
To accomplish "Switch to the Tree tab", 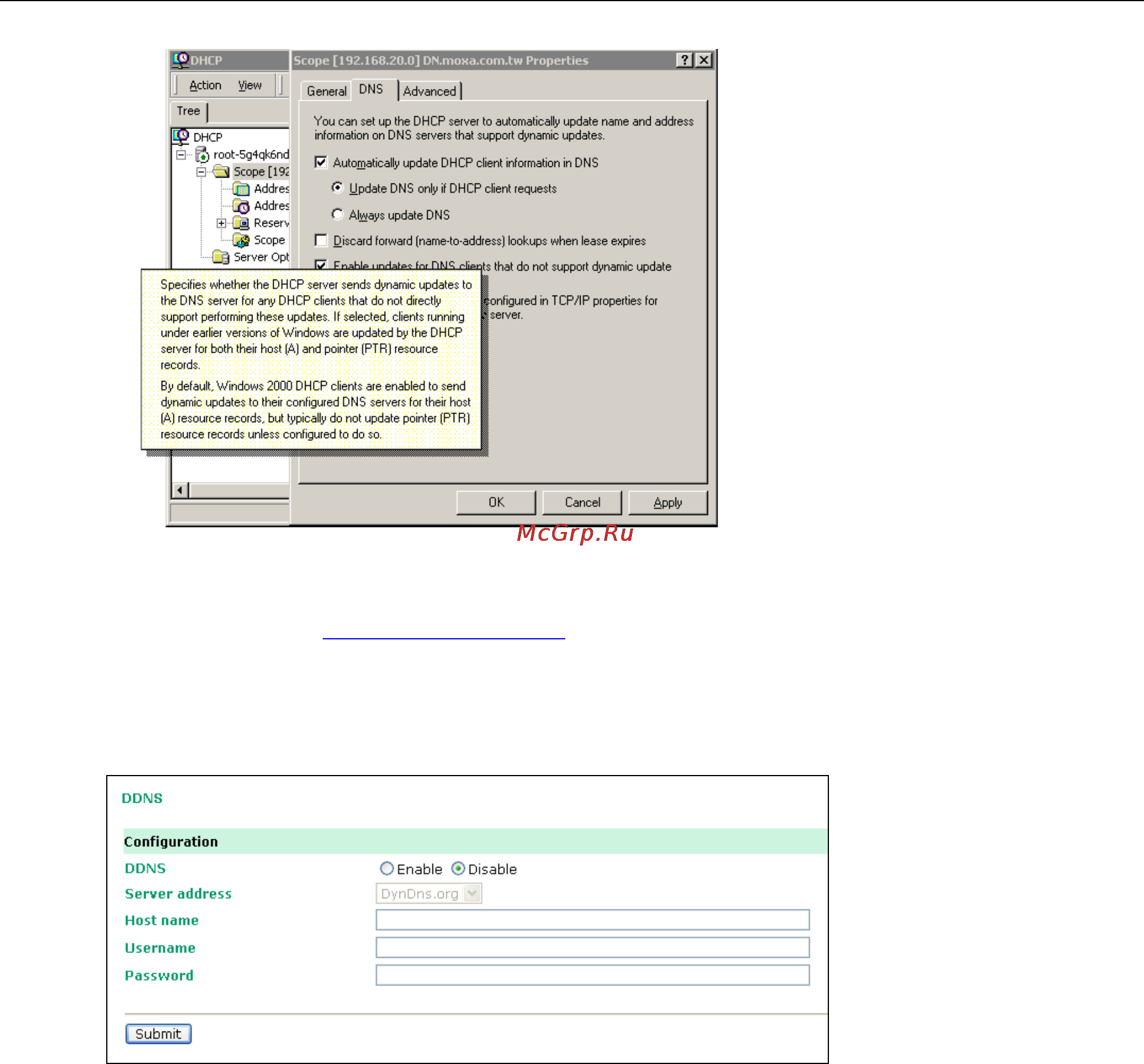I will [189, 111].
